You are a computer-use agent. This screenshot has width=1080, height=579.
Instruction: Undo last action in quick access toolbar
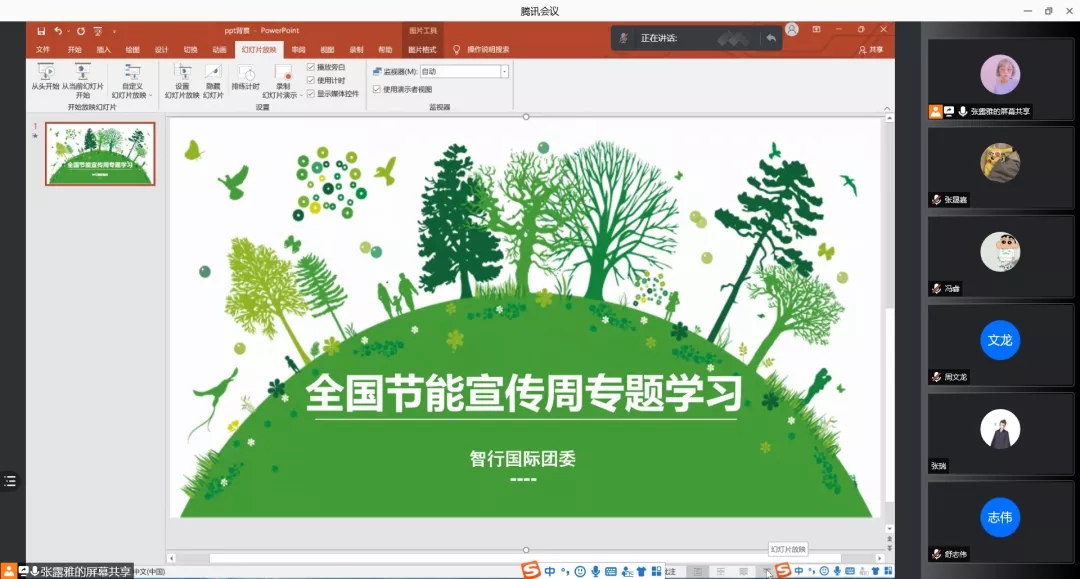59,31
